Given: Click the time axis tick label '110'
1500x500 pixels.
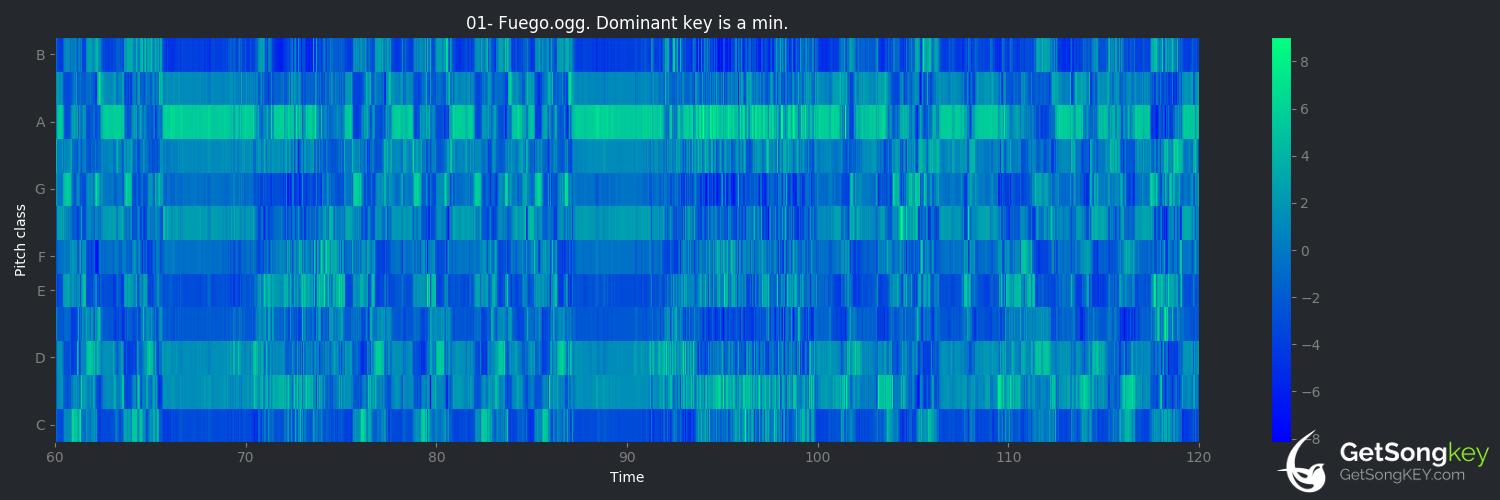Looking at the screenshot, I should tap(1008, 457).
